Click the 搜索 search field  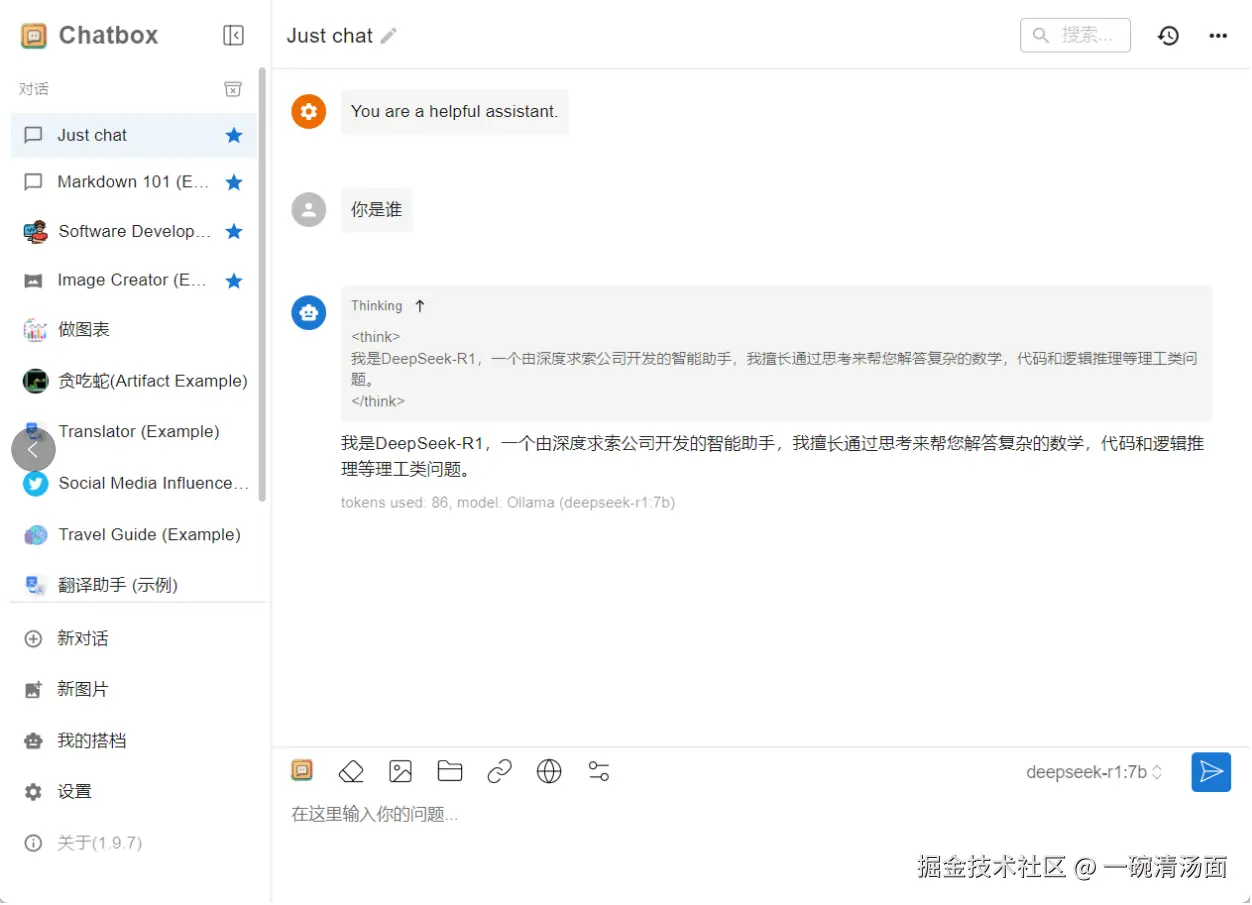(1075, 35)
